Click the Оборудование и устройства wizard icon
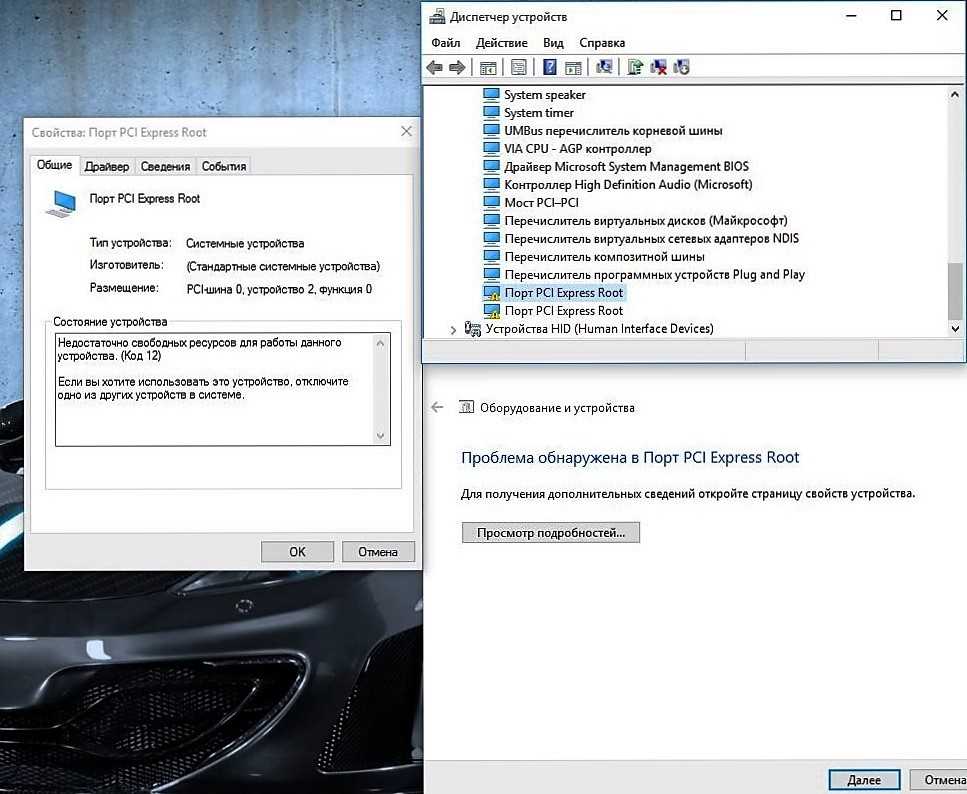967x794 pixels. click(466, 407)
